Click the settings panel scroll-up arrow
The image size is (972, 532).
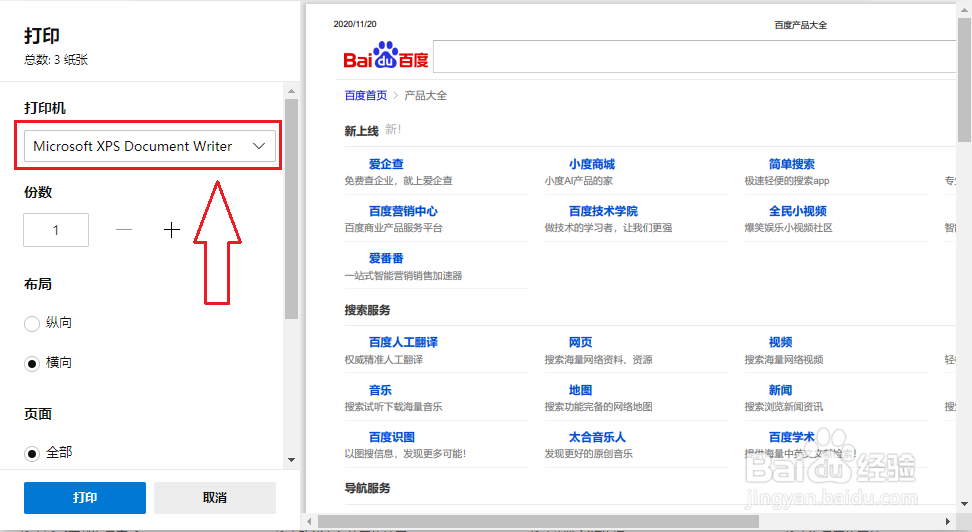pos(291,91)
